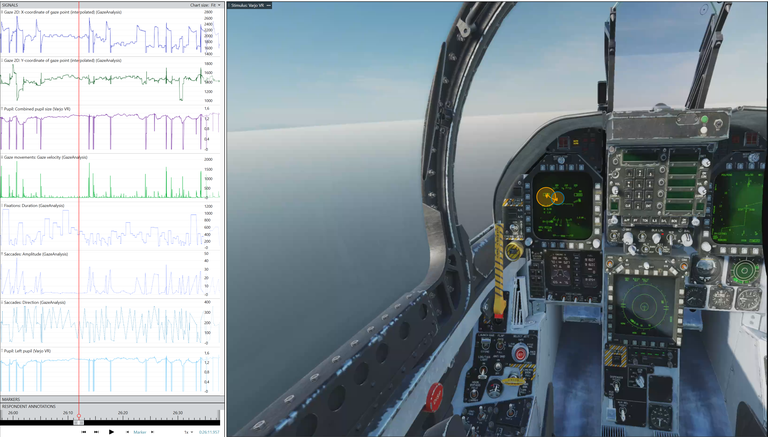Grab handle of Saccades Amplitude signal
768x437 pixels.
(1, 254)
